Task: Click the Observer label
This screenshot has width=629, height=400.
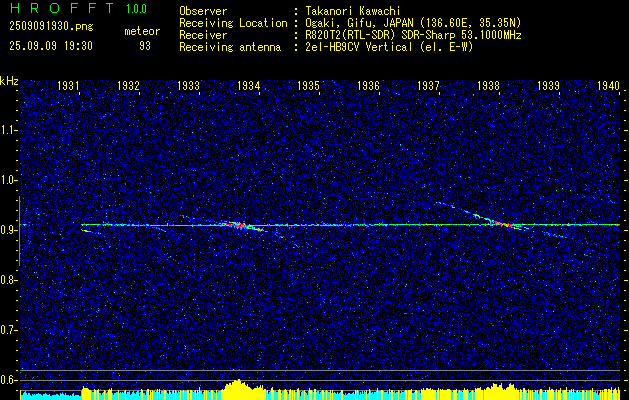Action: coord(203,11)
